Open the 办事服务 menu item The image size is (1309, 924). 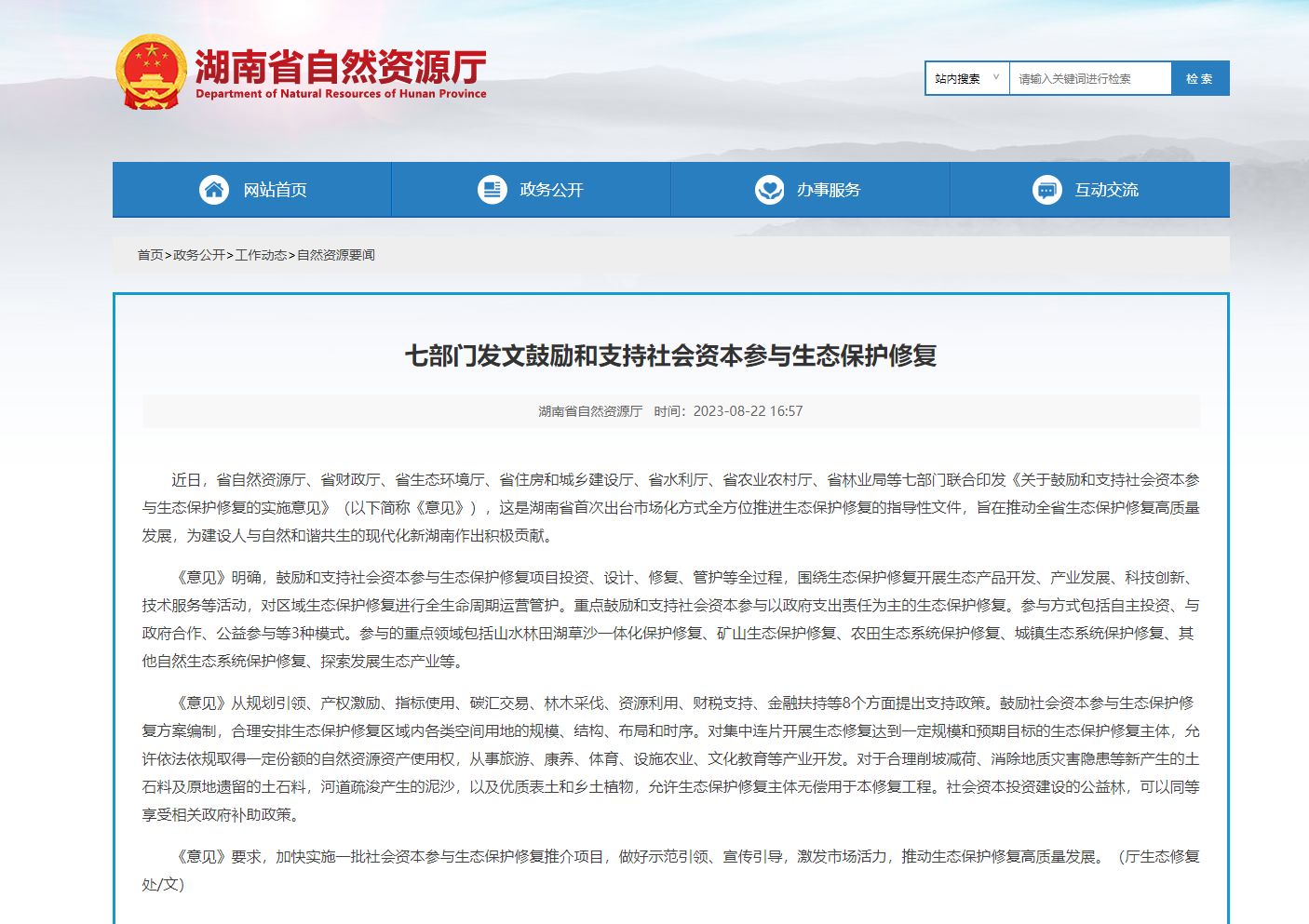tap(810, 190)
